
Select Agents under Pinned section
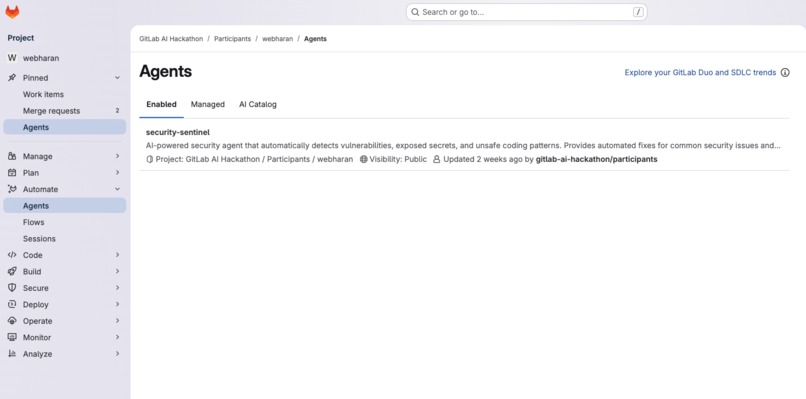coord(64,128)
